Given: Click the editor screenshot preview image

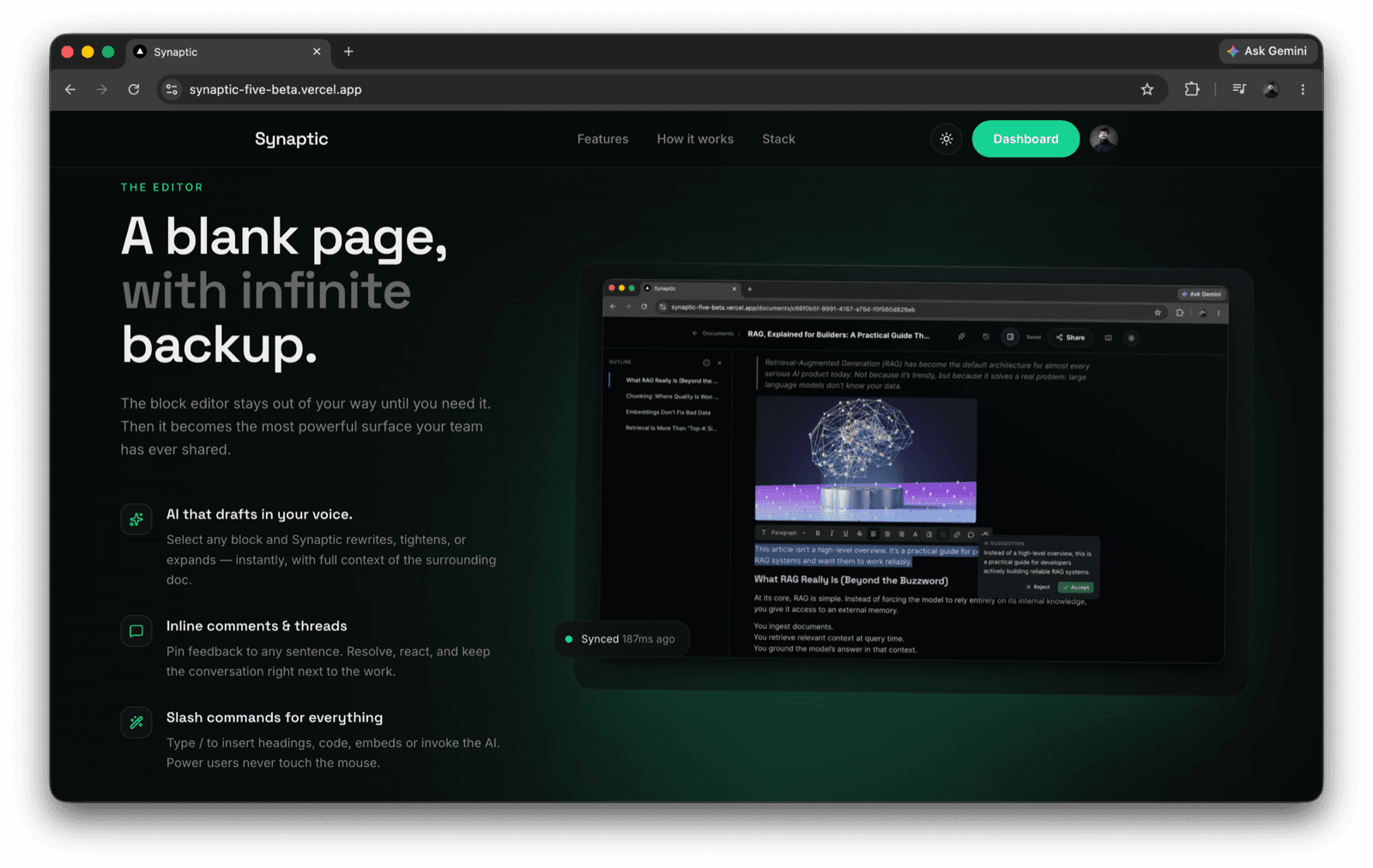Looking at the screenshot, I should (x=914, y=472).
